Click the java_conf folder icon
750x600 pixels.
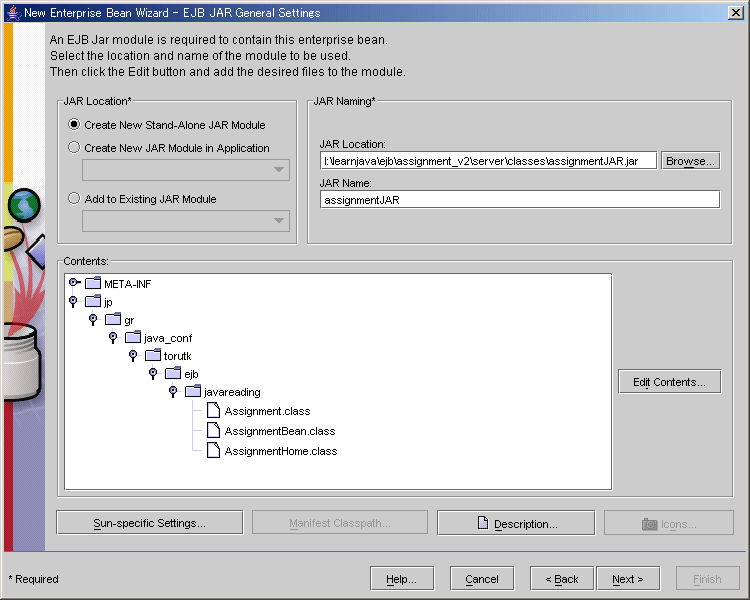point(133,337)
